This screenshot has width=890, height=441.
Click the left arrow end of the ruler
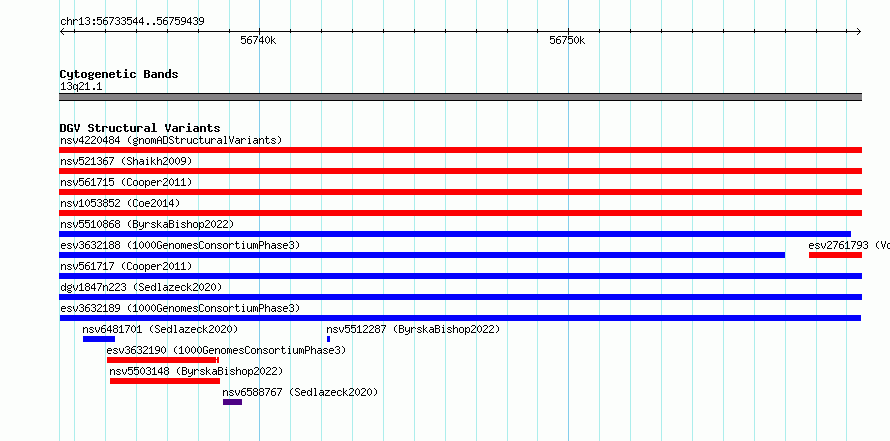[62, 32]
